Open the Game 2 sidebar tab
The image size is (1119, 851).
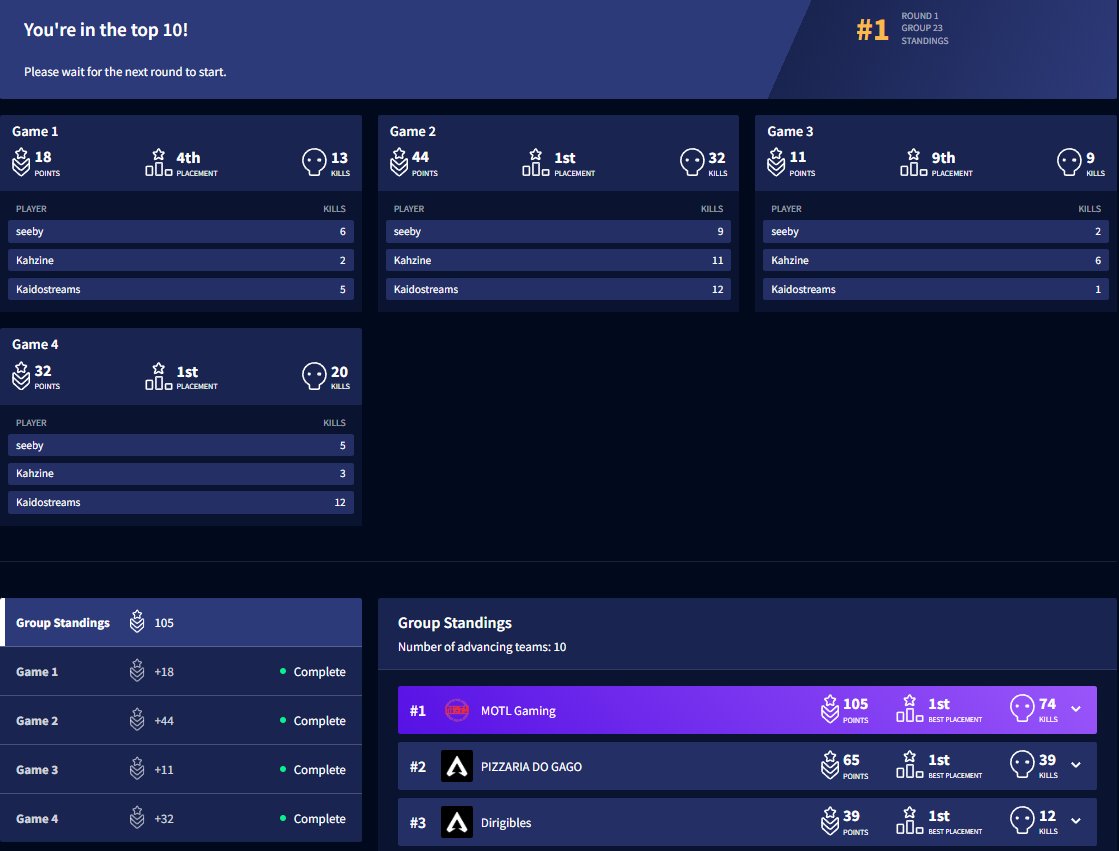click(181, 720)
